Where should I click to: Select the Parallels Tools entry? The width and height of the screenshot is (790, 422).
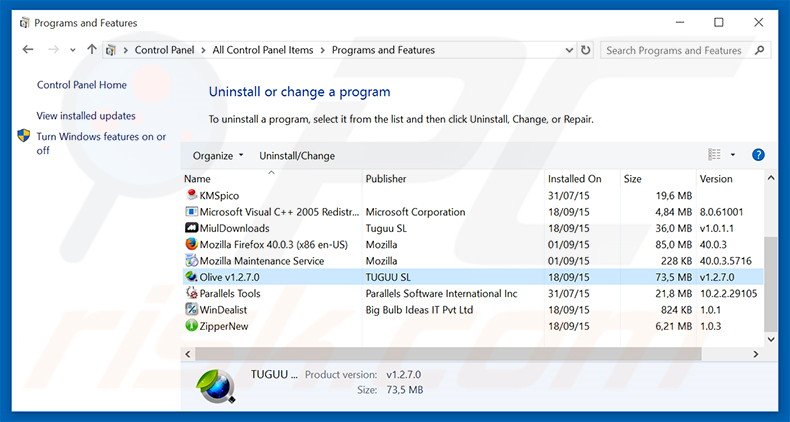[x=472, y=293]
